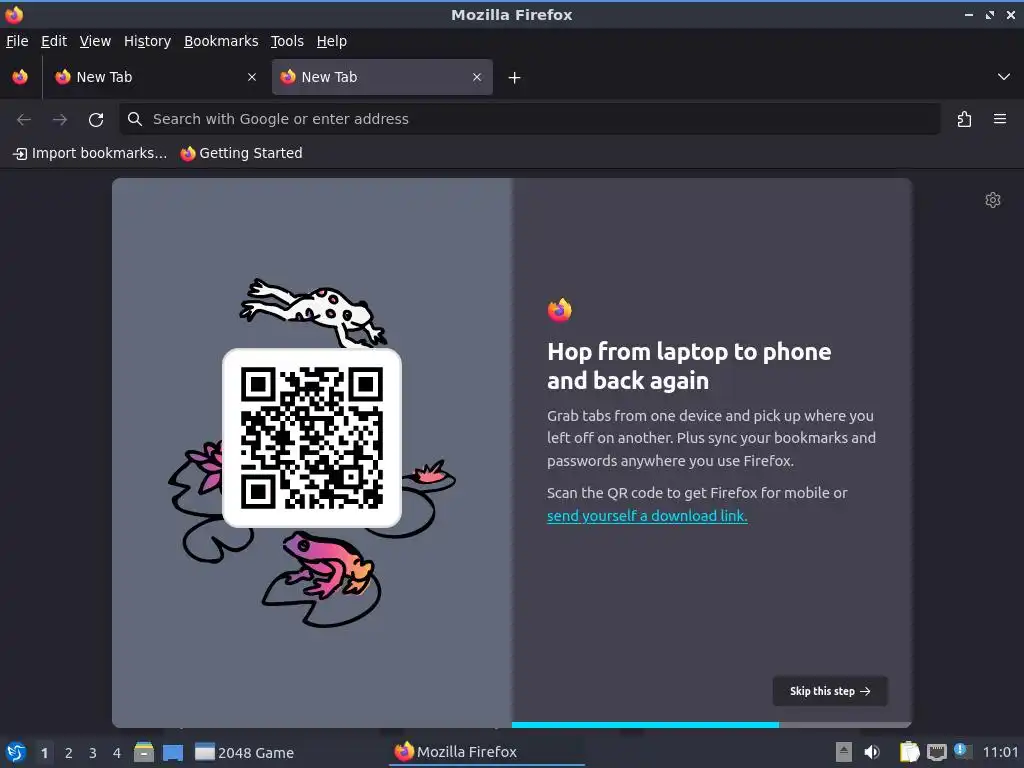
Task: Open the Firefox hamburger application menu
Action: point(1000,119)
